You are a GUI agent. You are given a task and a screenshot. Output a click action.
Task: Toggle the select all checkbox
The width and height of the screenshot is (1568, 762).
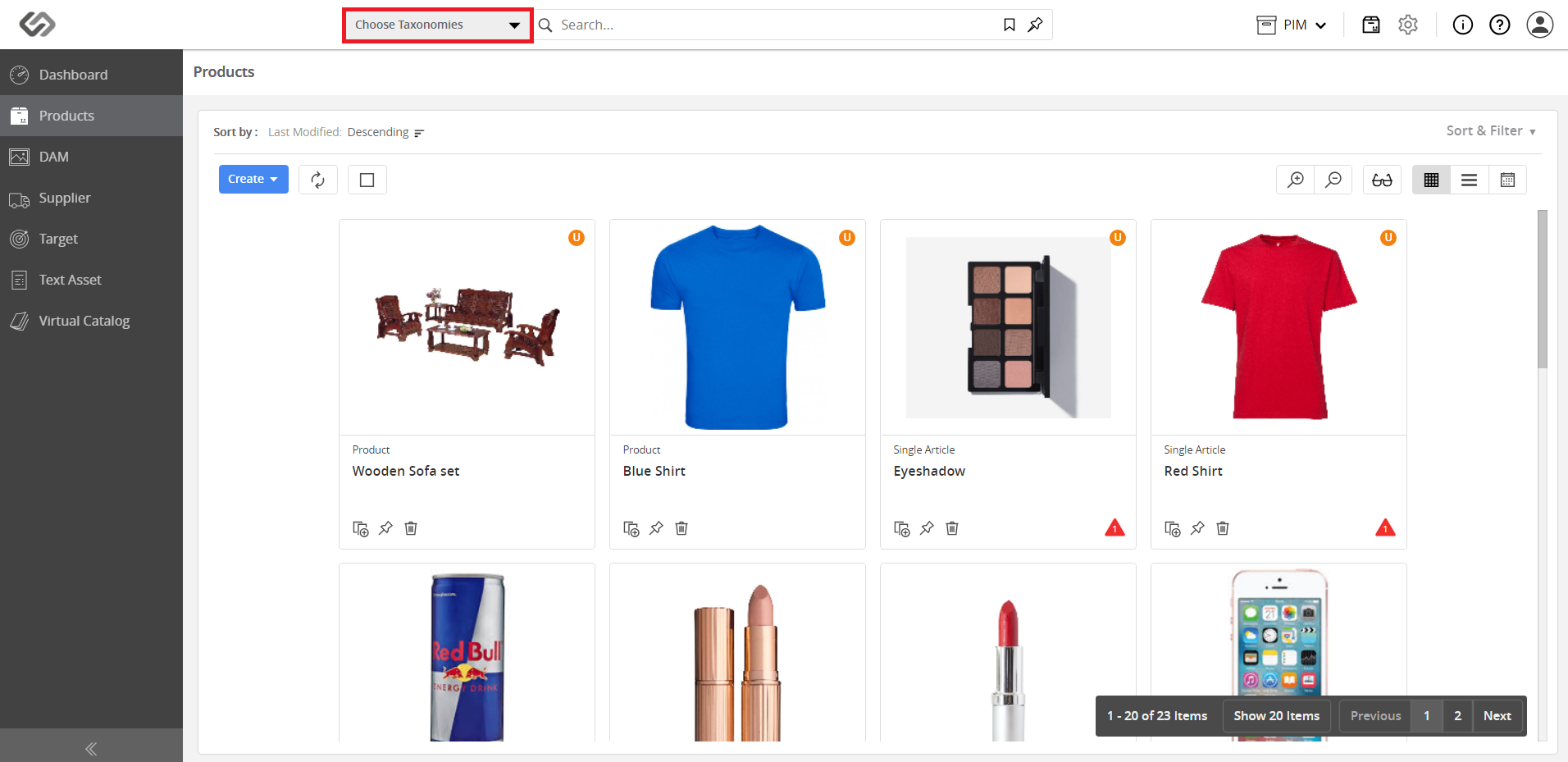coord(367,180)
